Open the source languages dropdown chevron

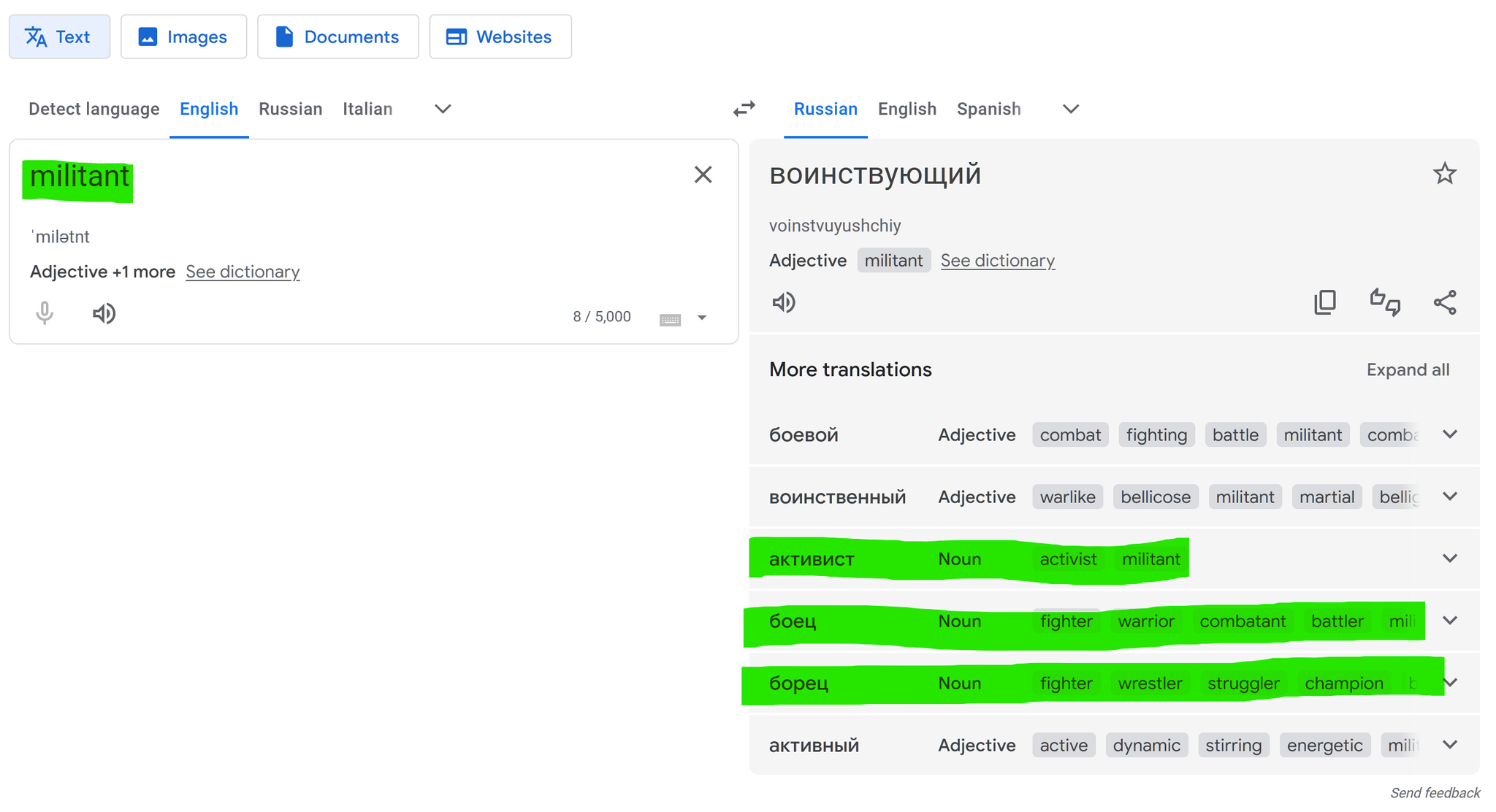coord(443,109)
